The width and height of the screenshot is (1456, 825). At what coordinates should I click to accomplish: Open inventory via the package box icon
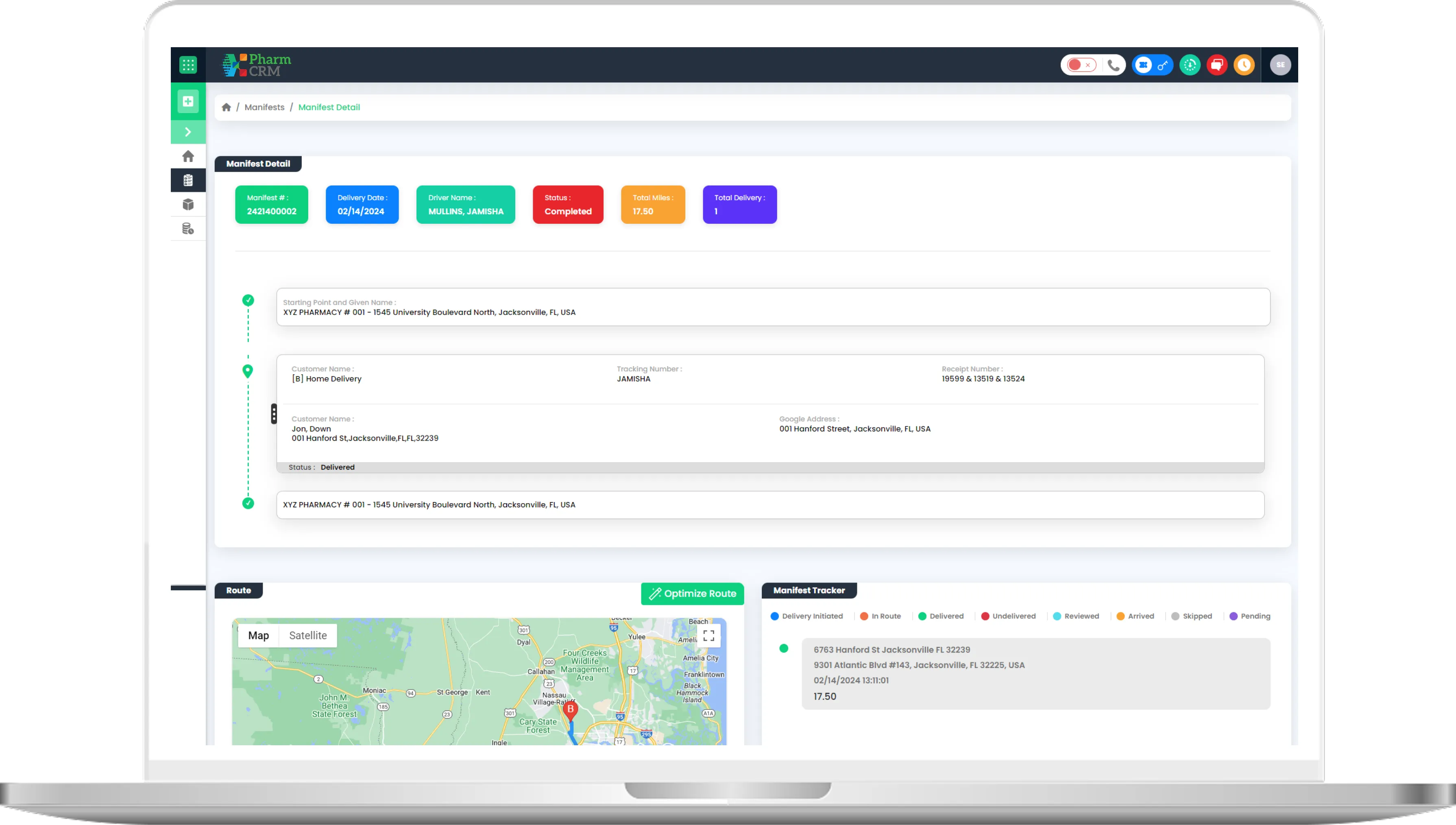coord(187,205)
